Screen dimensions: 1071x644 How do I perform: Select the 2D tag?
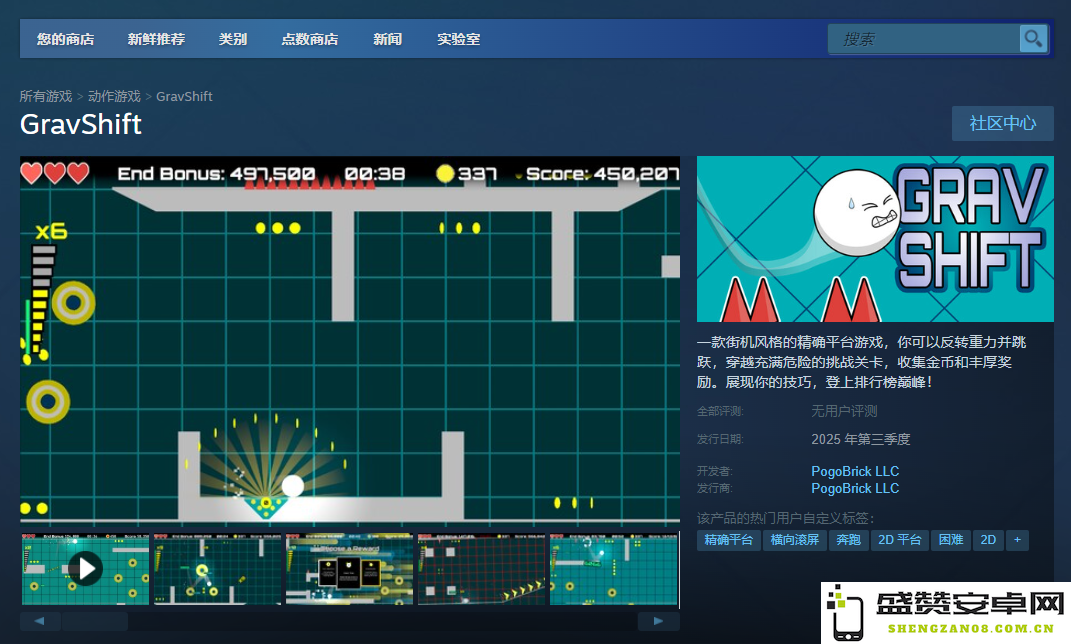coord(988,540)
